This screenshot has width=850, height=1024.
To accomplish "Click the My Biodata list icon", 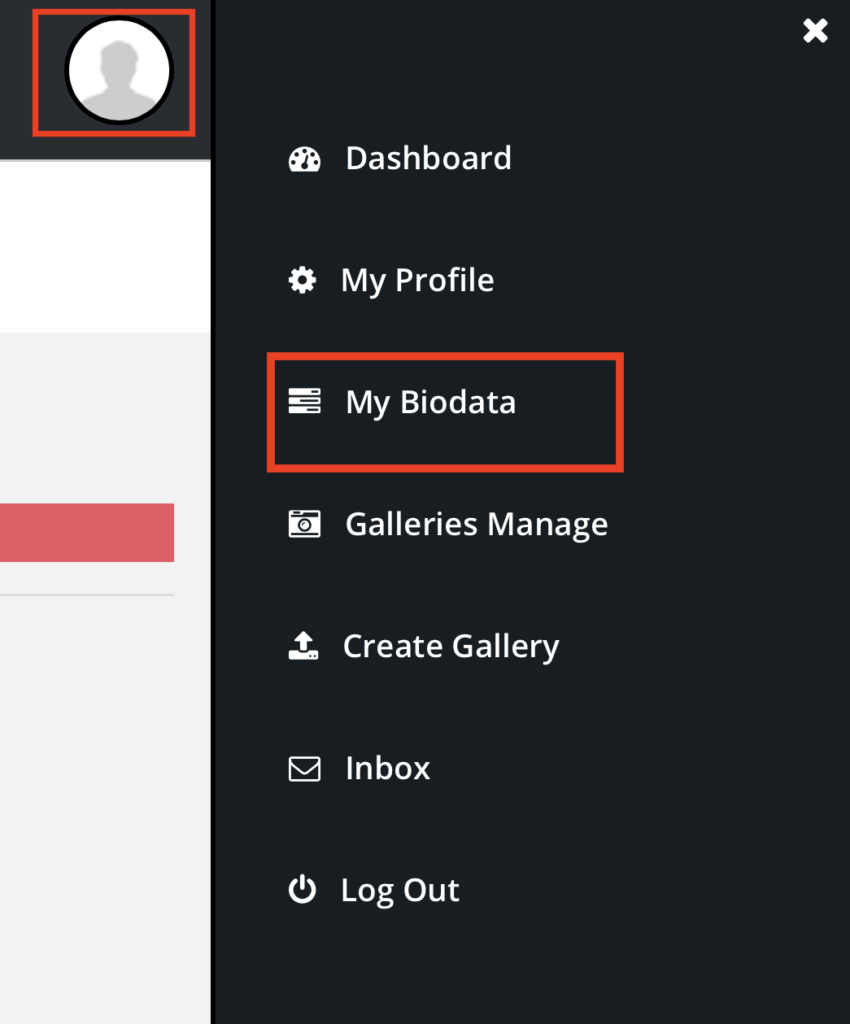I will [304, 401].
